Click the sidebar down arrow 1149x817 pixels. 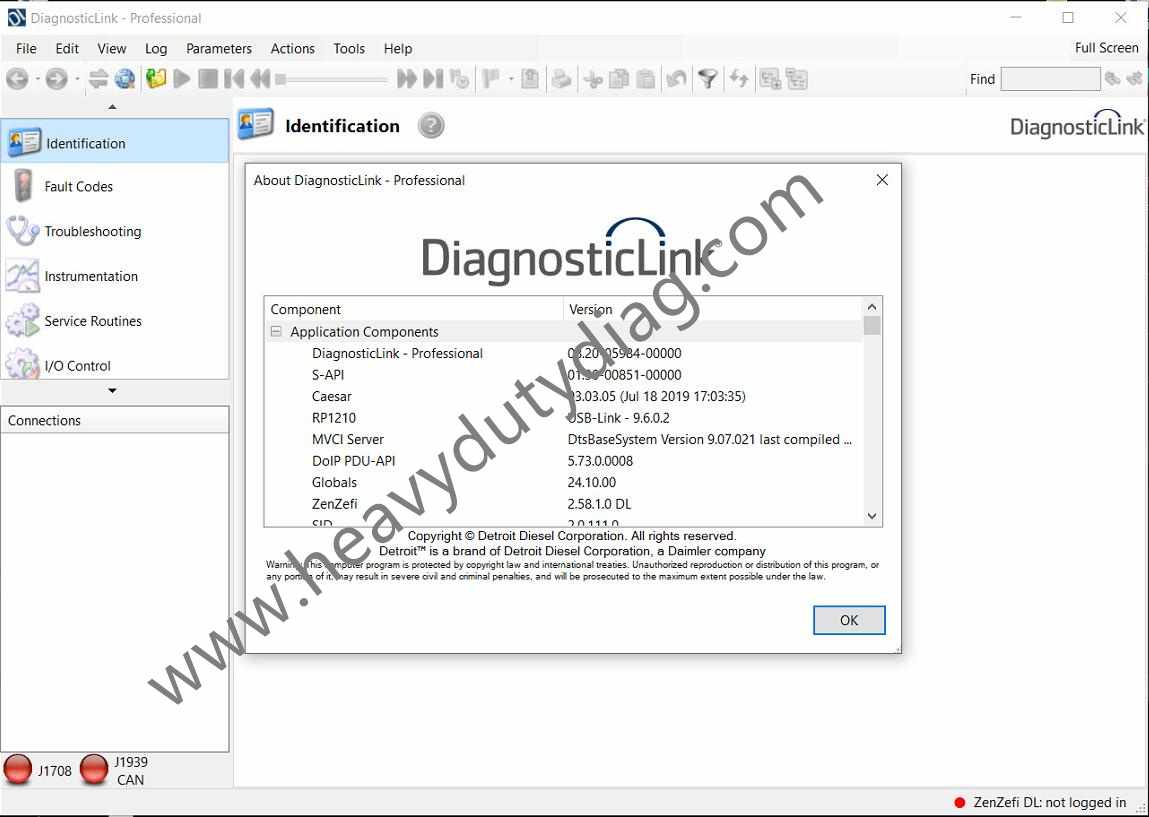[112, 391]
